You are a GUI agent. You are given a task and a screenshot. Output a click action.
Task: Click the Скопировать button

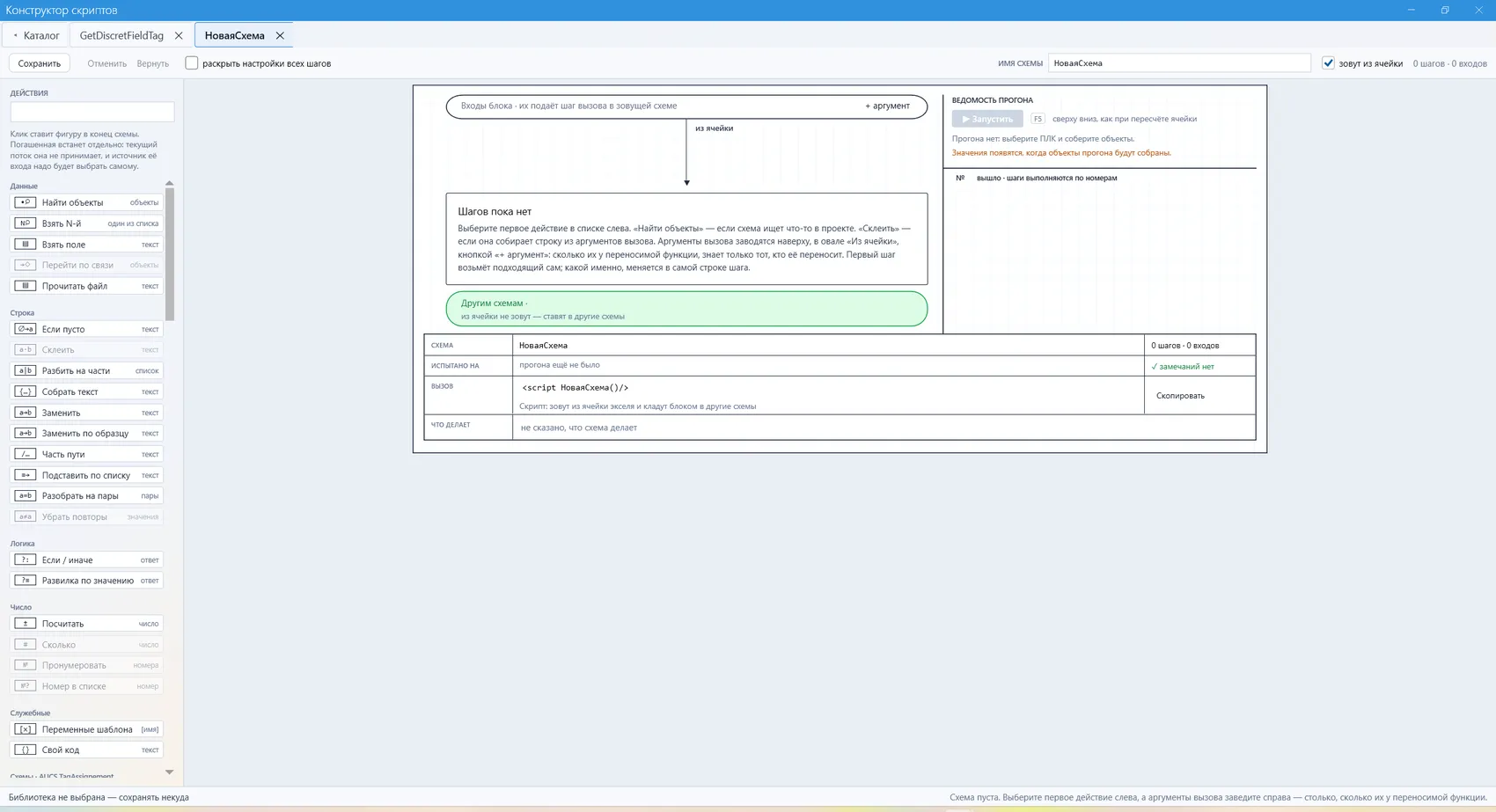pos(1180,396)
